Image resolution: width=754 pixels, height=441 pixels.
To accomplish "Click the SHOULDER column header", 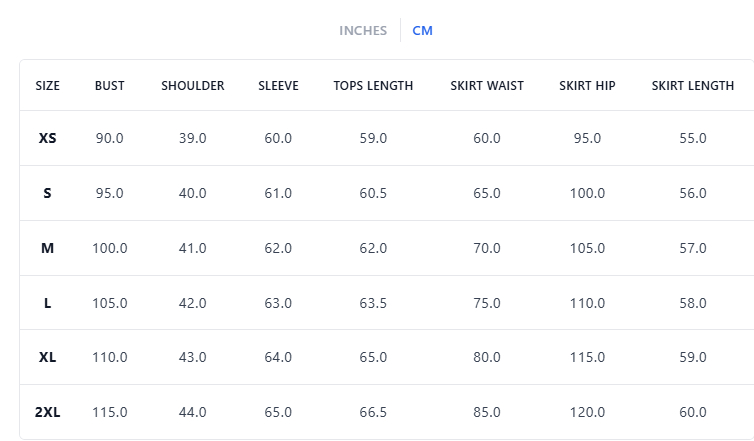I will coord(193,86).
